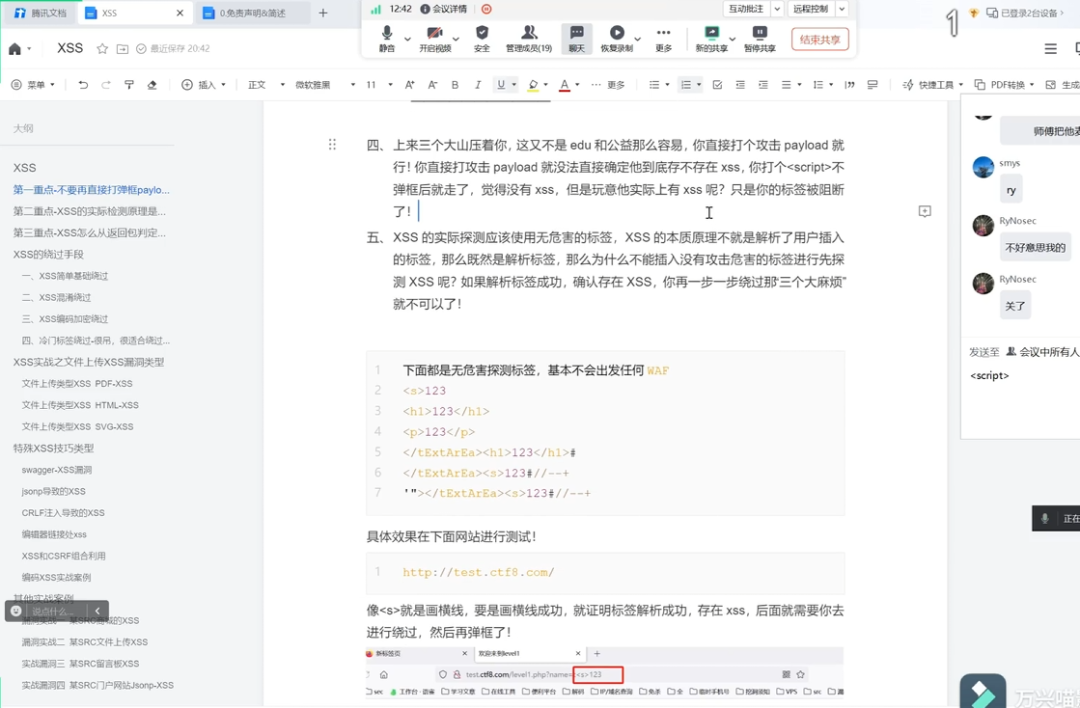Toggle underline formatting

point(501,85)
